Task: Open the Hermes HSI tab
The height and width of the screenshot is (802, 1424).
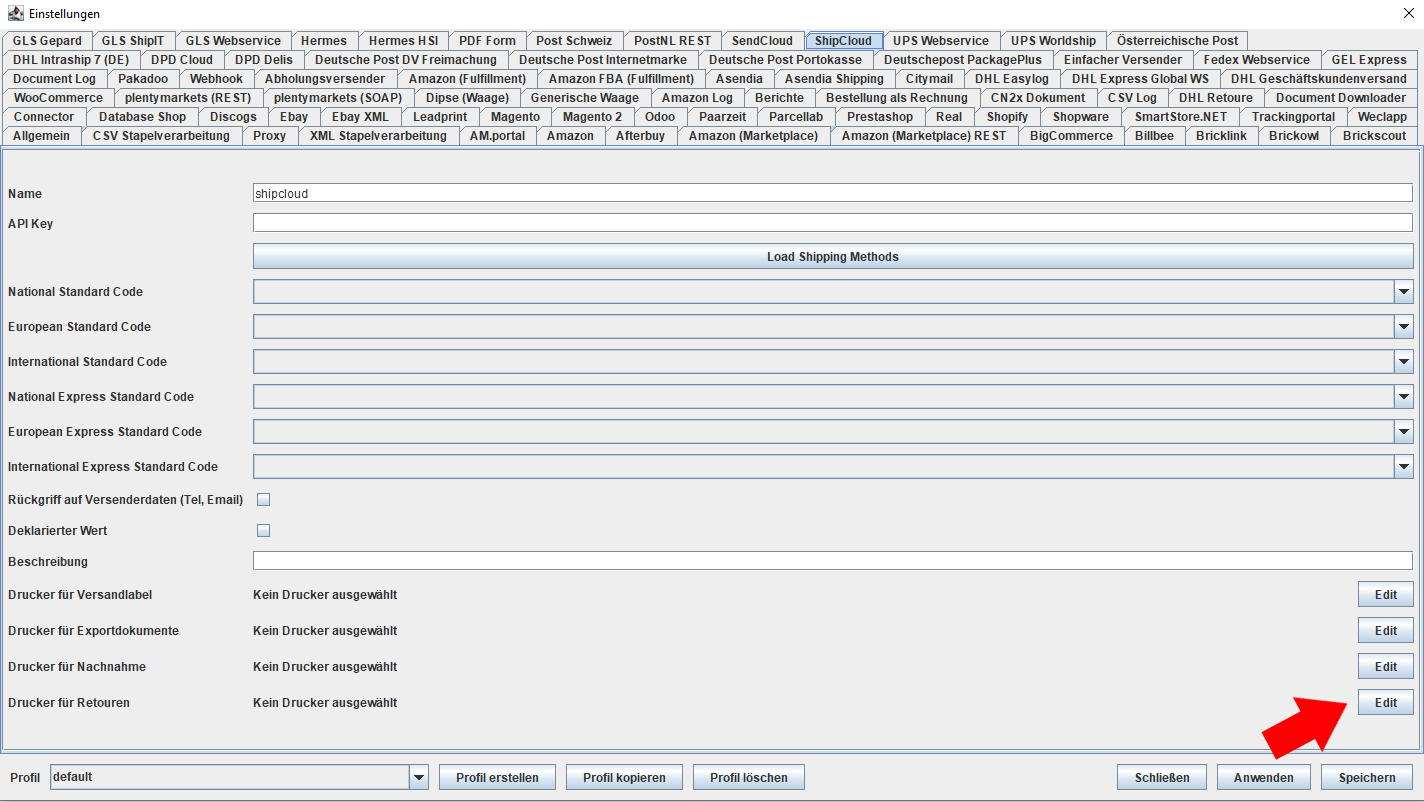Action: click(x=403, y=41)
